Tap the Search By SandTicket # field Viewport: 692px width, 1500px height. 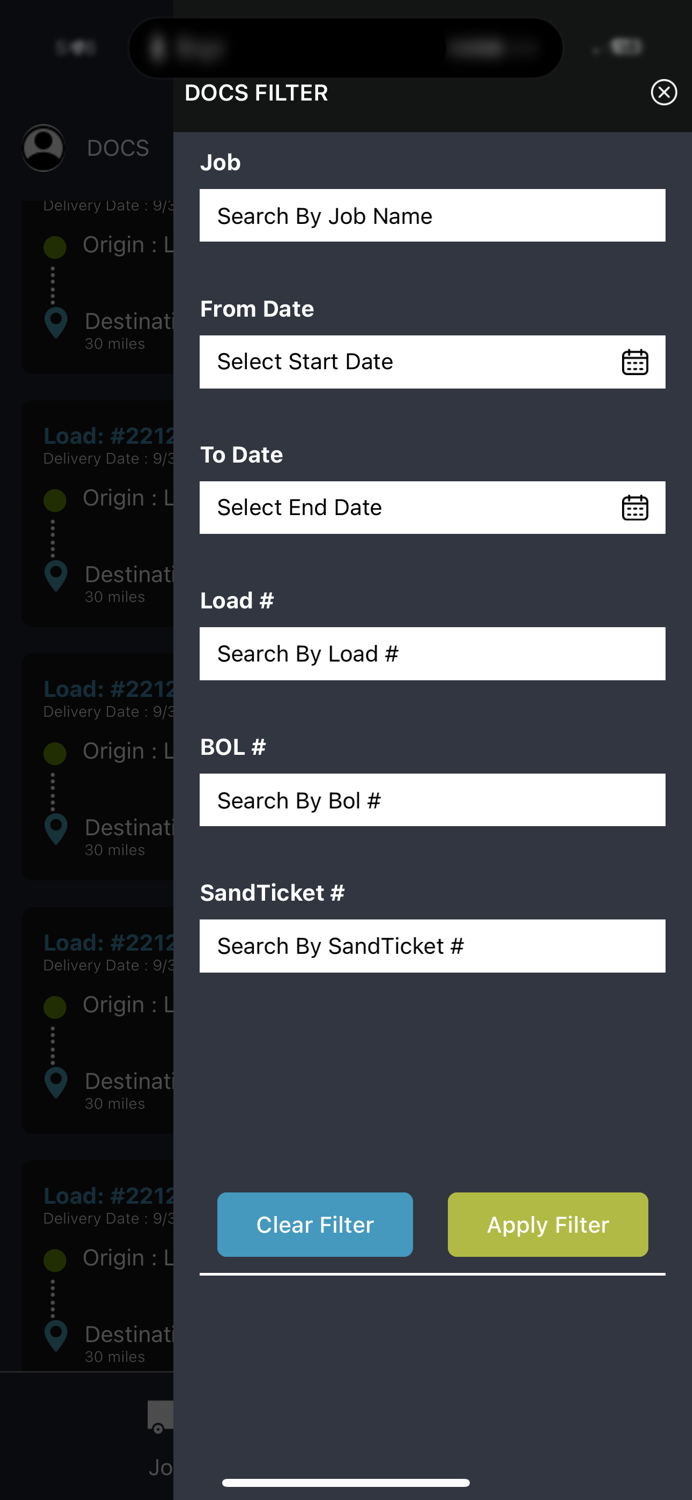click(432, 945)
